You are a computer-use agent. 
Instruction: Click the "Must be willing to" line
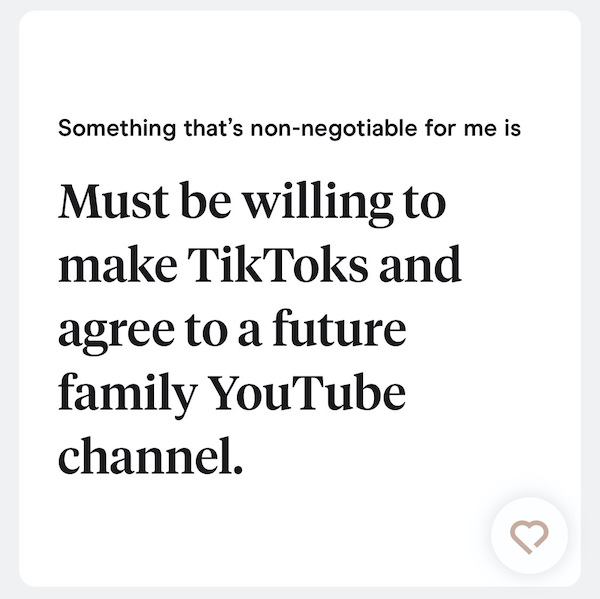(251, 203)
